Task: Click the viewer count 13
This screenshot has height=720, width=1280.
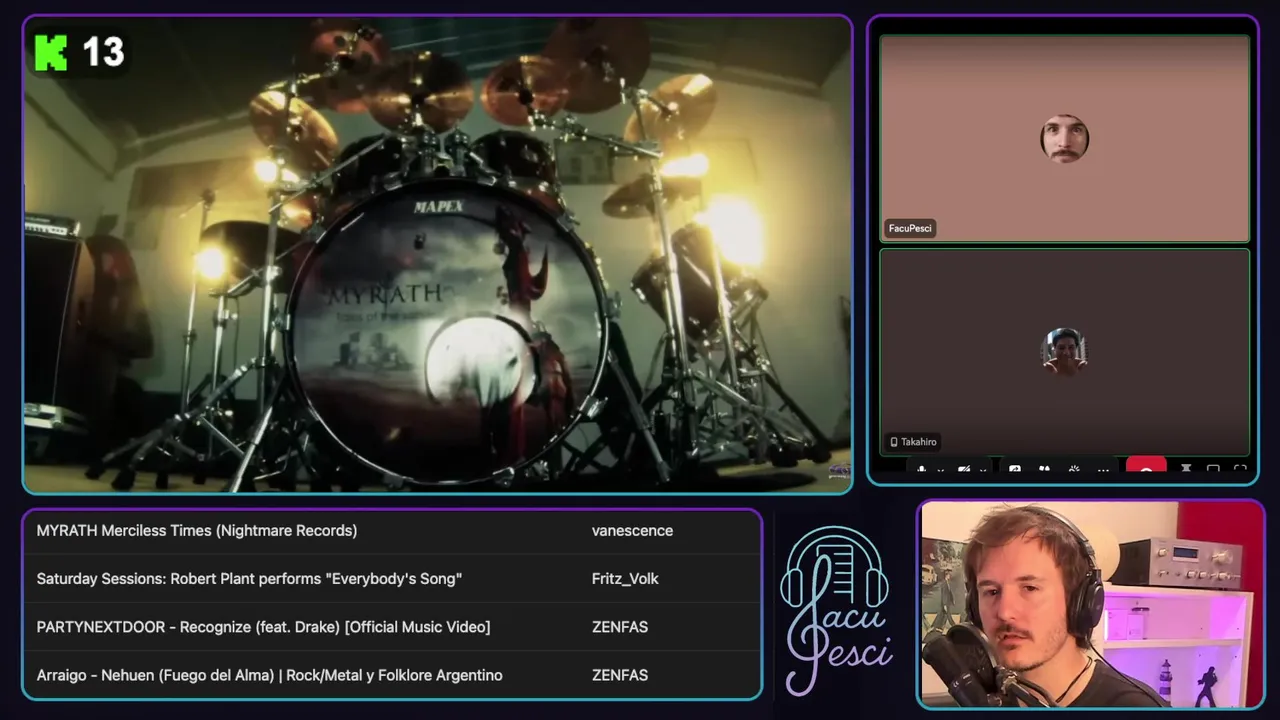Action: coord(103,52)
